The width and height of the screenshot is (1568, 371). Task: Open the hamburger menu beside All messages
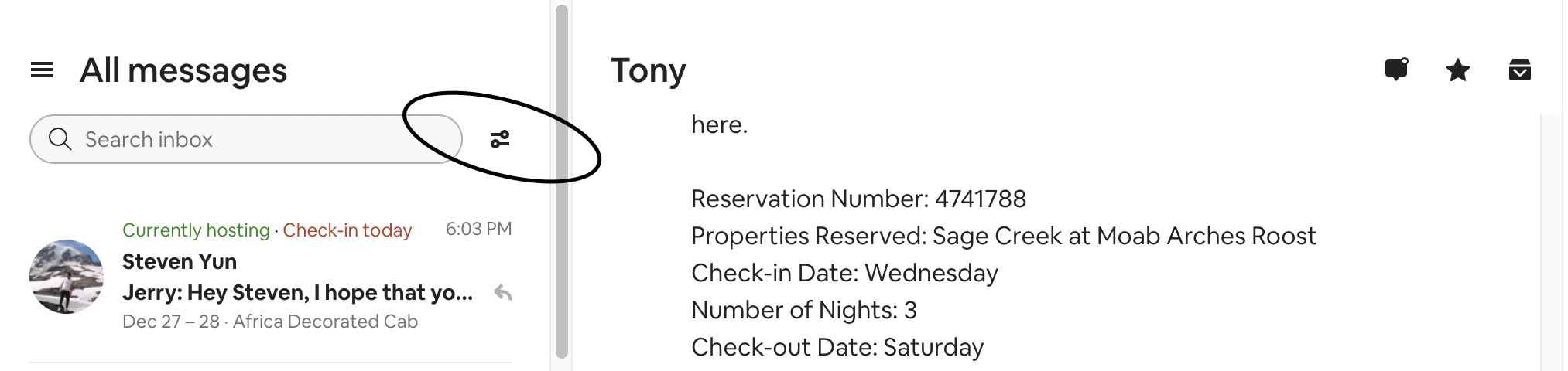42,70
